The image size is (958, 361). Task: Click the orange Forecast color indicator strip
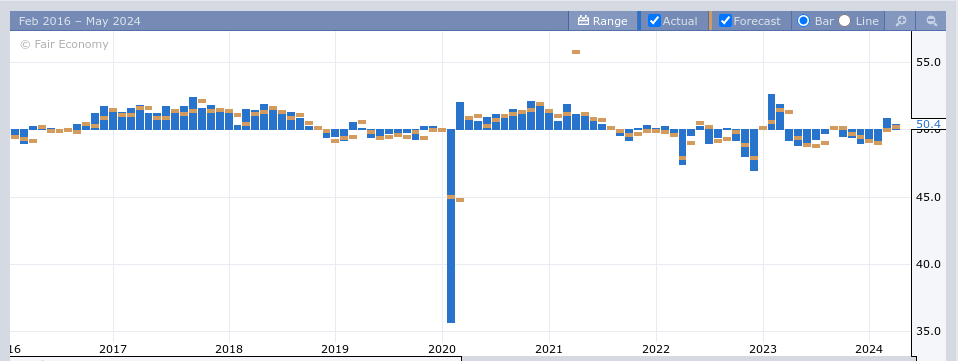coord(711,21)
